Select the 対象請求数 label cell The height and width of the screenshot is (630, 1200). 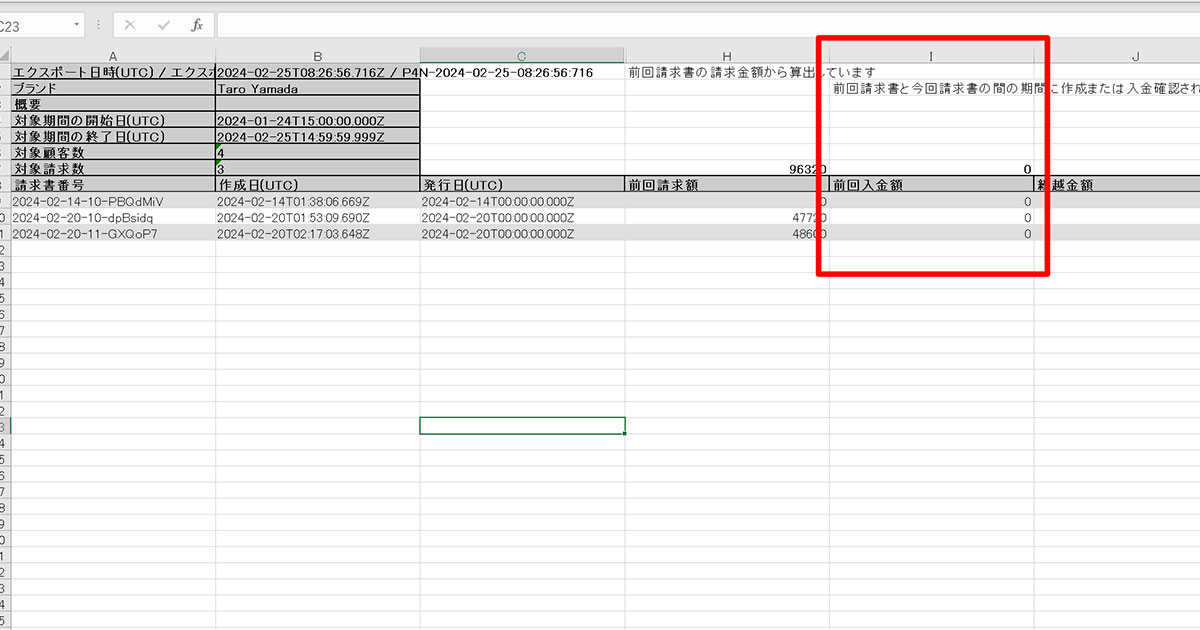[113, 169]
